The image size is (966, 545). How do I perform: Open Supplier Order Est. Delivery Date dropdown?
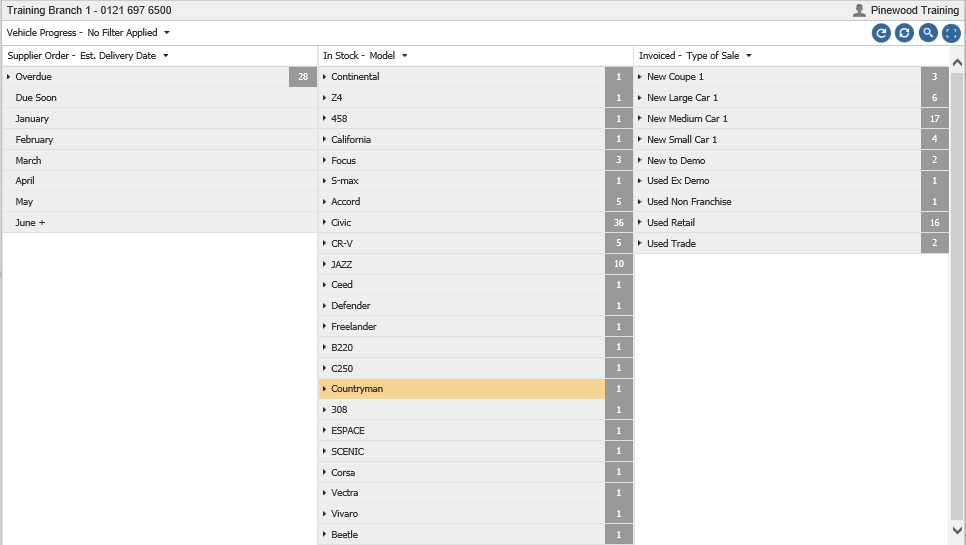click(166, 55)
